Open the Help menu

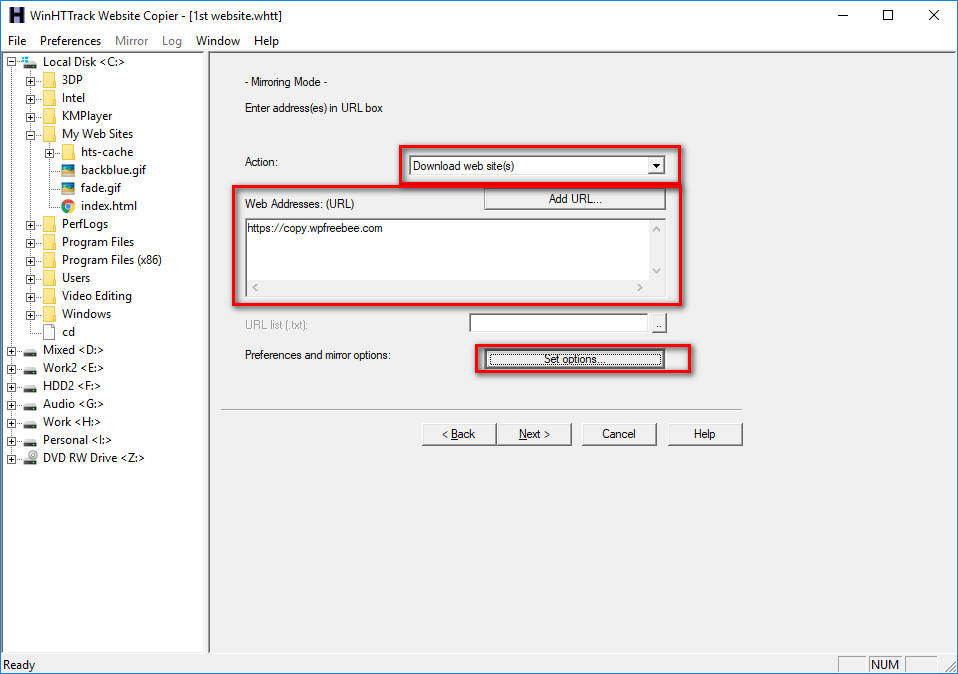click(266, 41)
